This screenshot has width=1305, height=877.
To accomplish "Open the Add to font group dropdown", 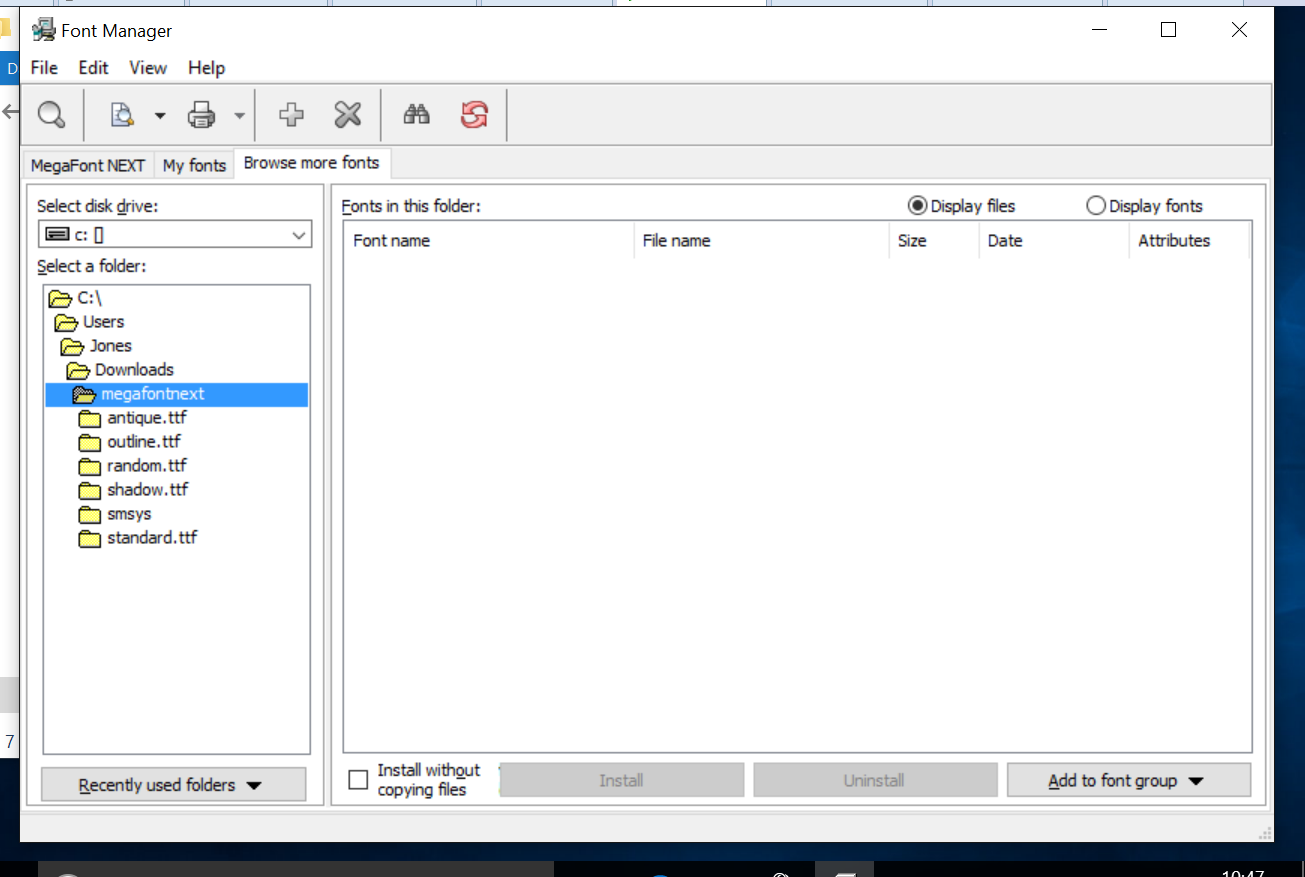I will point(1128,781).
